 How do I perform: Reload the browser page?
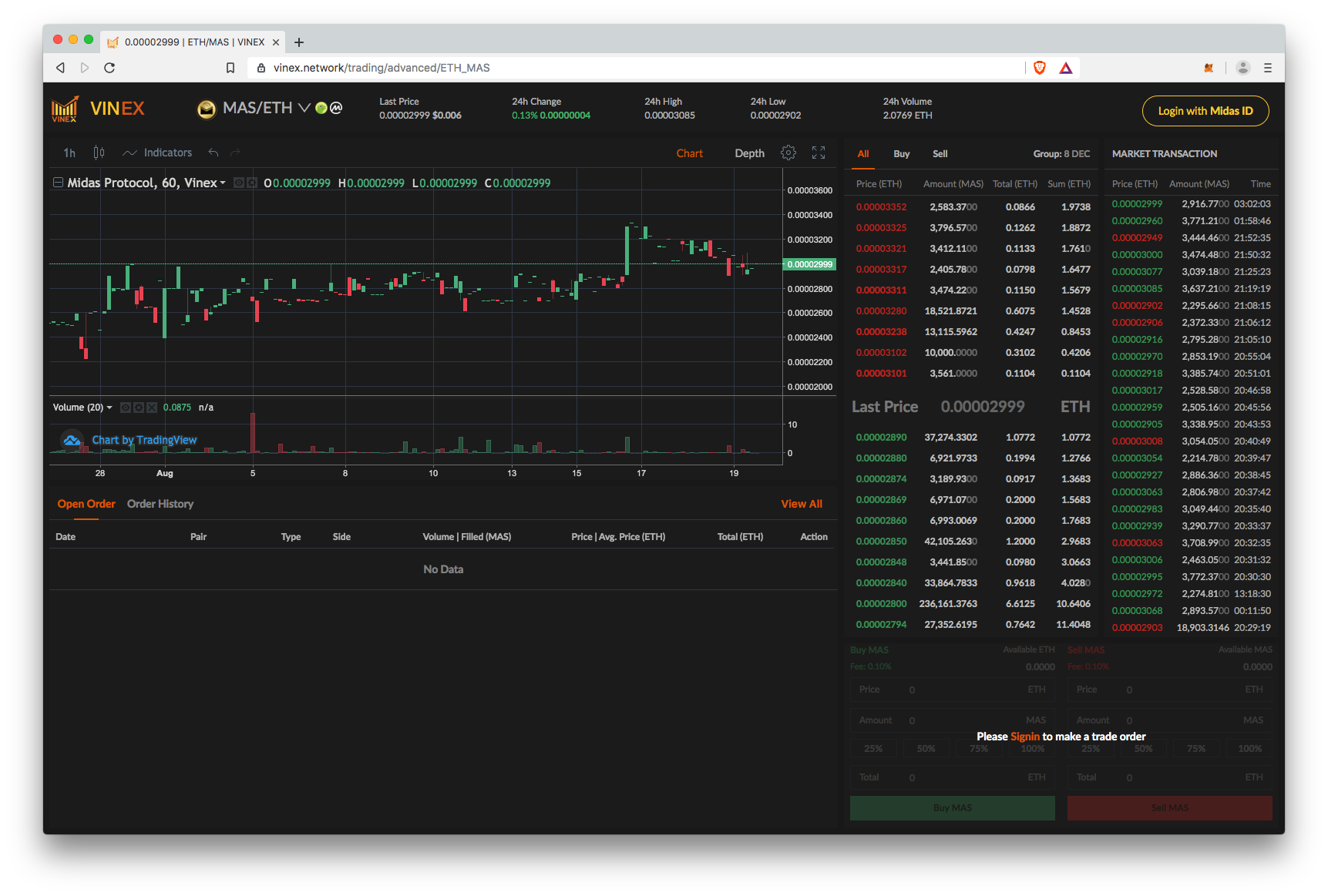(109, 68)
